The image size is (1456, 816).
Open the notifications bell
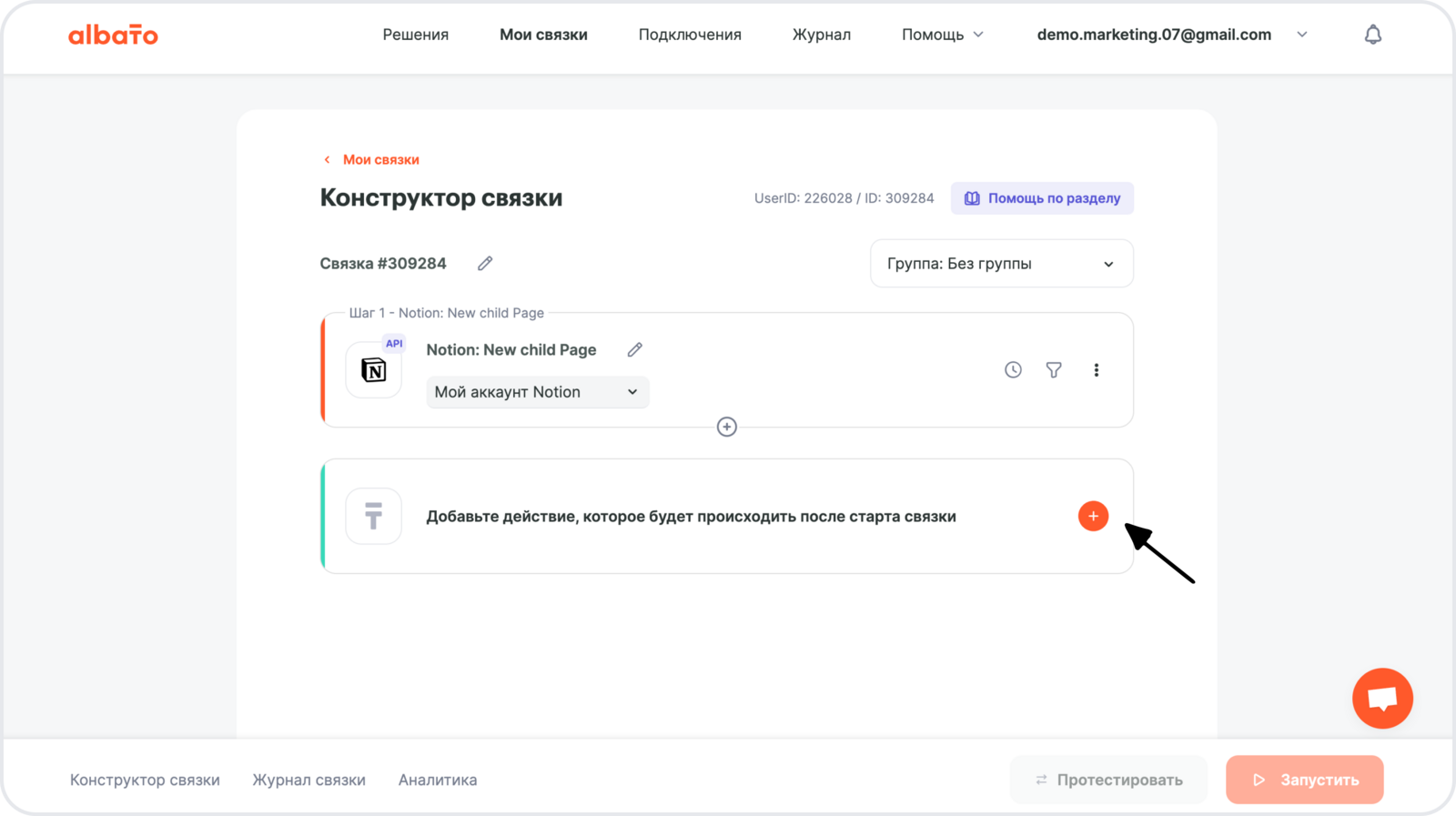point(1372,35)
